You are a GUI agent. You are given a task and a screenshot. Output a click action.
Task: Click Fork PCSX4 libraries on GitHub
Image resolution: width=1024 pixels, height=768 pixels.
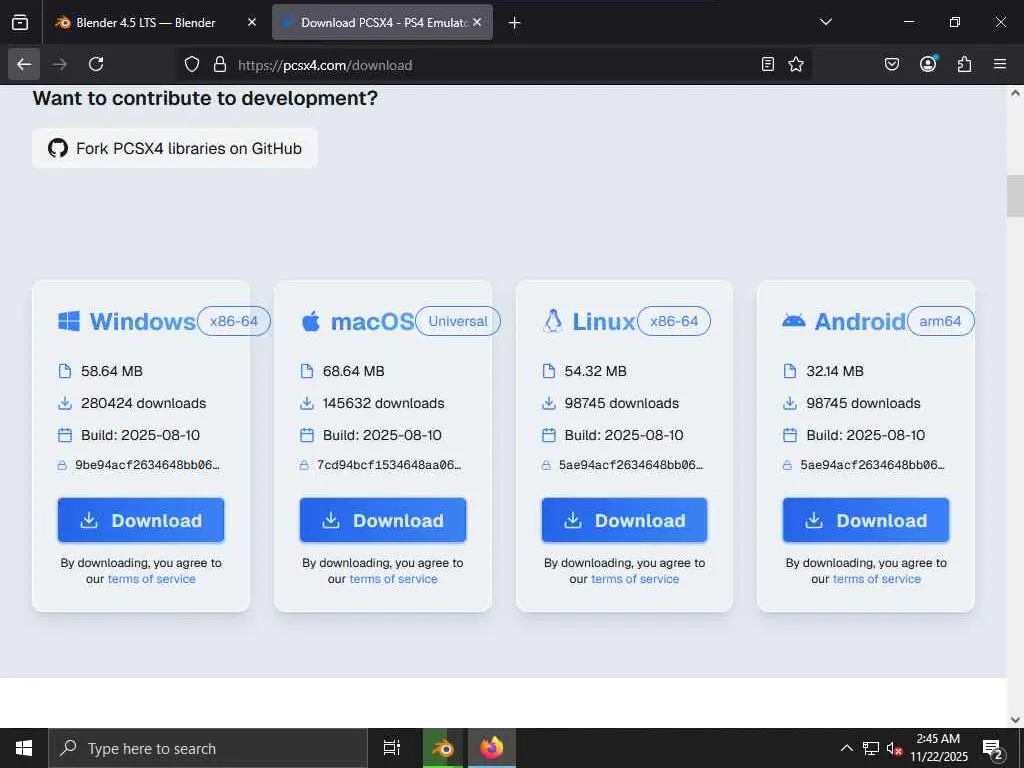tap(175, 148)
